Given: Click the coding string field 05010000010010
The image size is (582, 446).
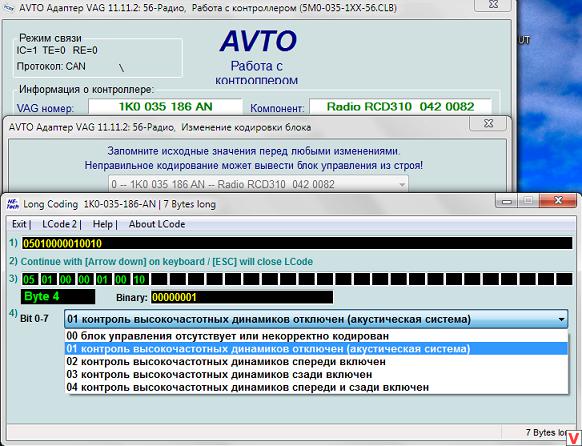Looking at the screenshot, I should coord(297,243).
